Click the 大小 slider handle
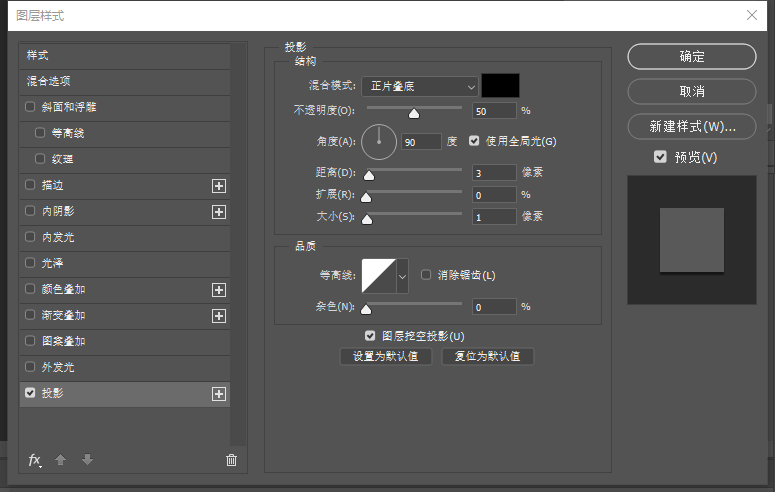The height and width of the screenshot is (492, 775). [367, 219]
